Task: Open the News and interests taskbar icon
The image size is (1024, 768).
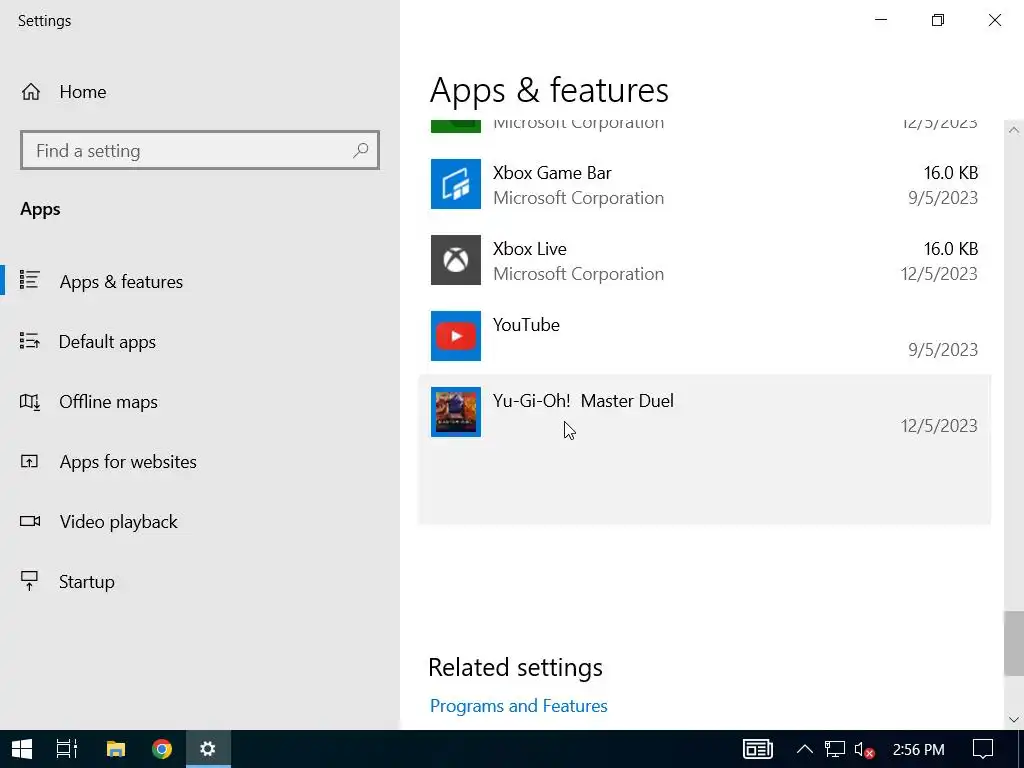Action: click(758, 749)
